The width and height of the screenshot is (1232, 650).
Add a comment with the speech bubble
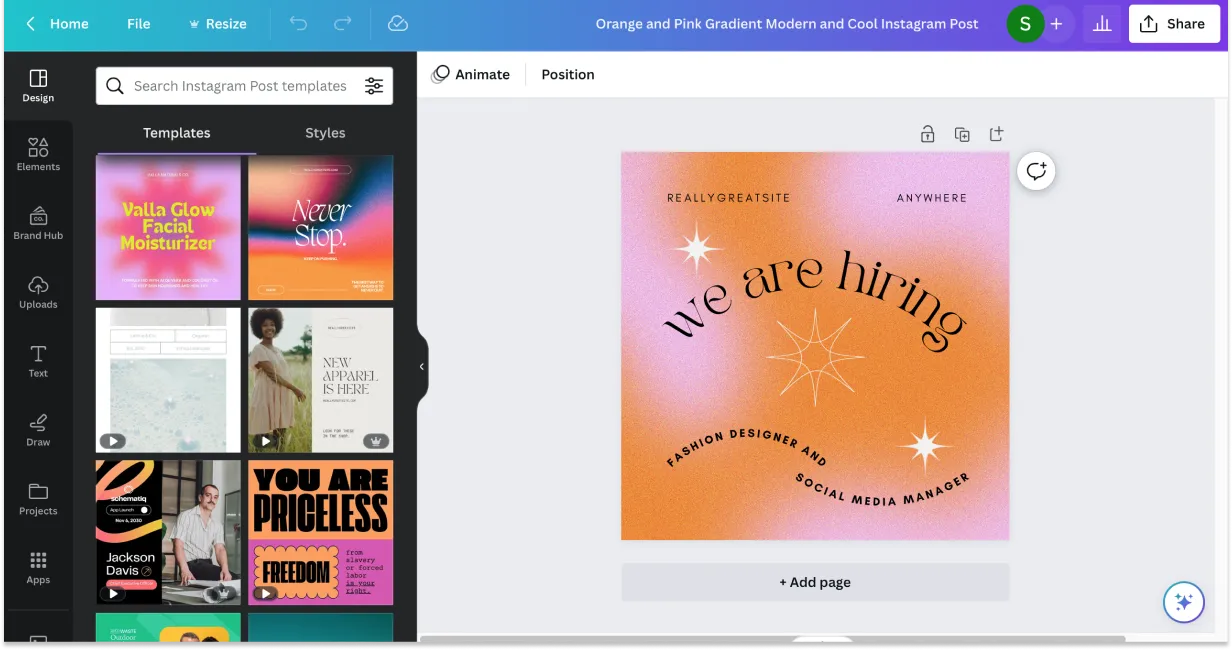tap(1036, 171)
